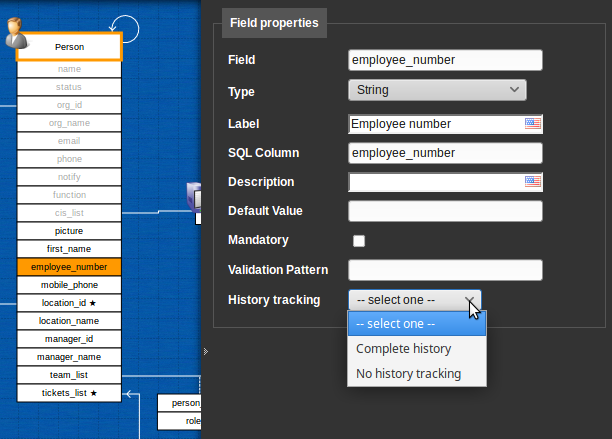Click the Default Value text box
Viewport: 612px width, 439px height.
click(445, 211)
